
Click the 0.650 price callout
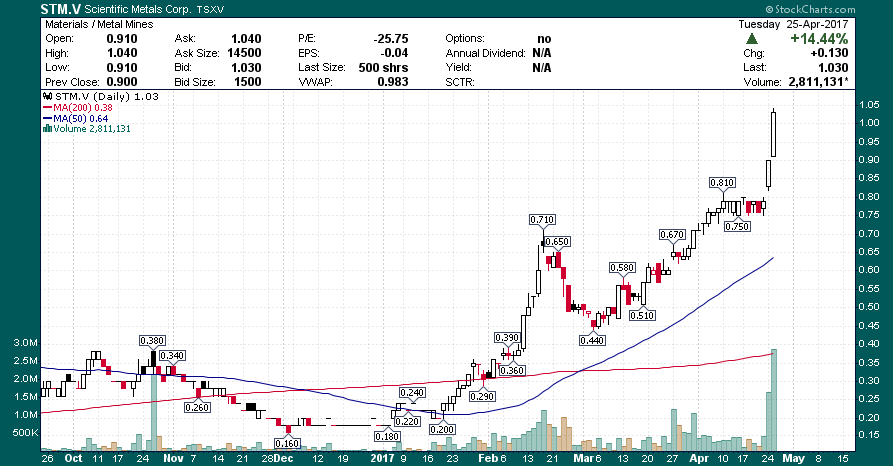point(557,242)
